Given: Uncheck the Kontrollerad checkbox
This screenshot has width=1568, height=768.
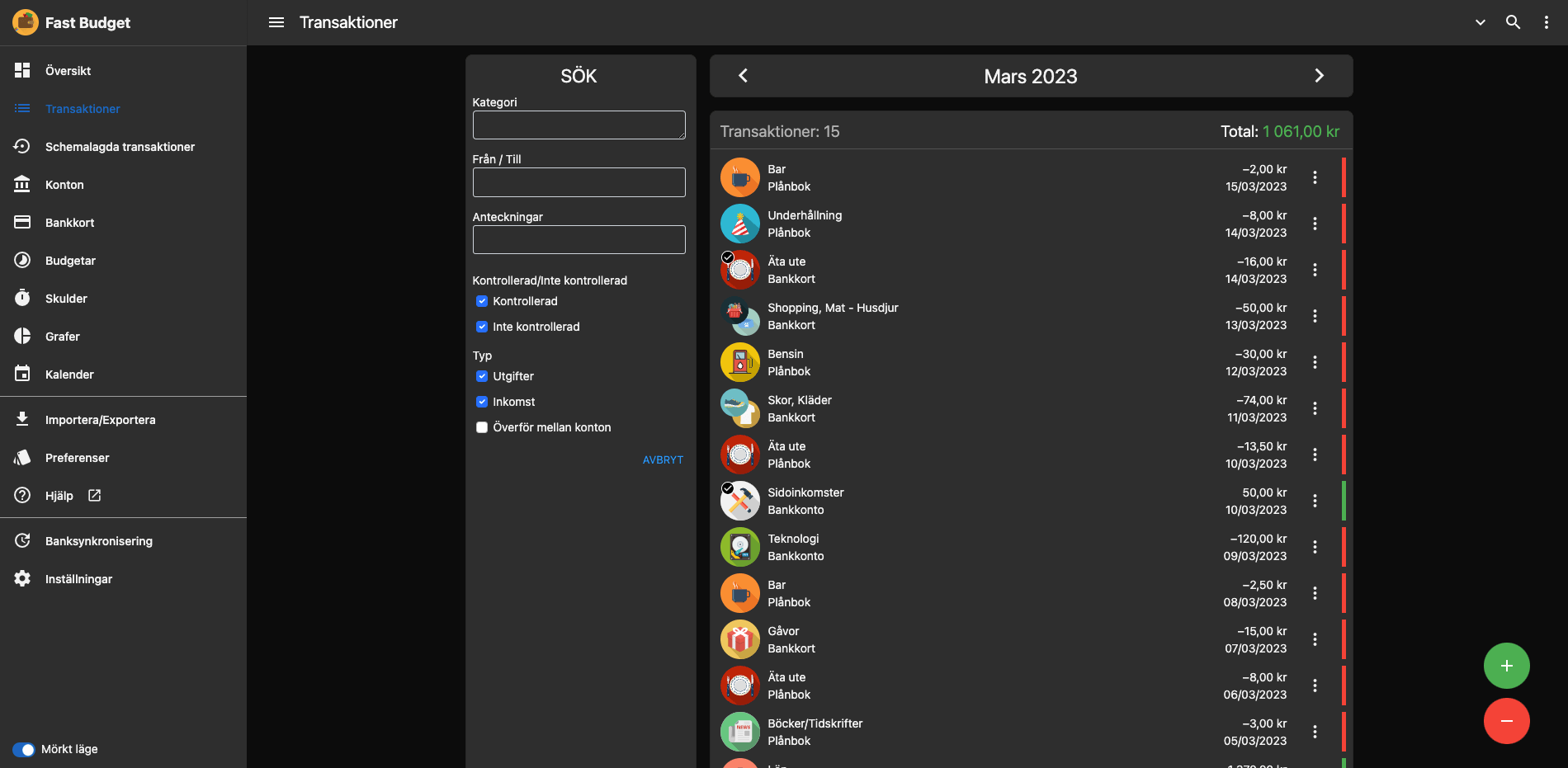Looking at the screenshot, I should click(482, 301).
